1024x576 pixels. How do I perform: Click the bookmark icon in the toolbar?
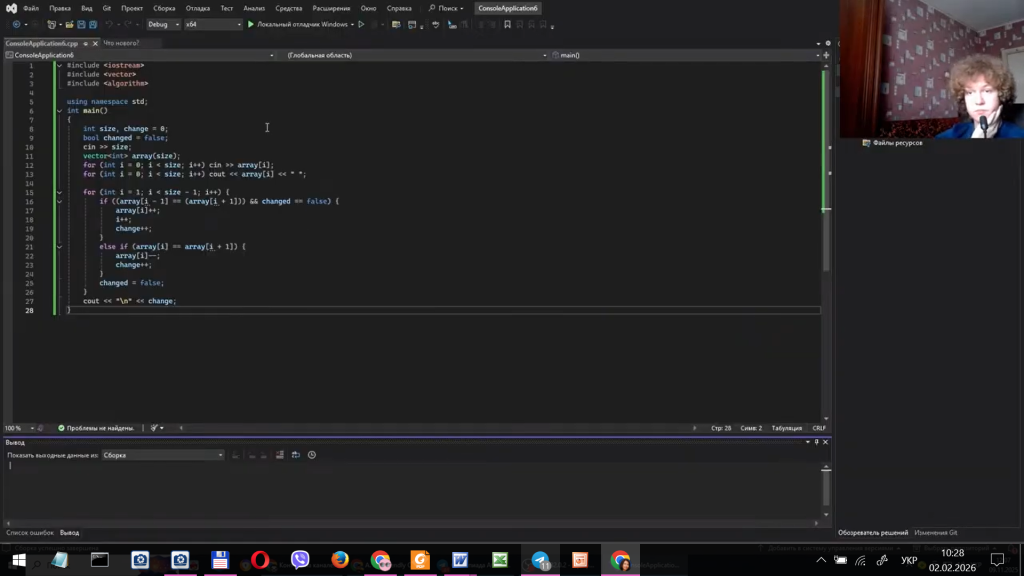point(507,24)
